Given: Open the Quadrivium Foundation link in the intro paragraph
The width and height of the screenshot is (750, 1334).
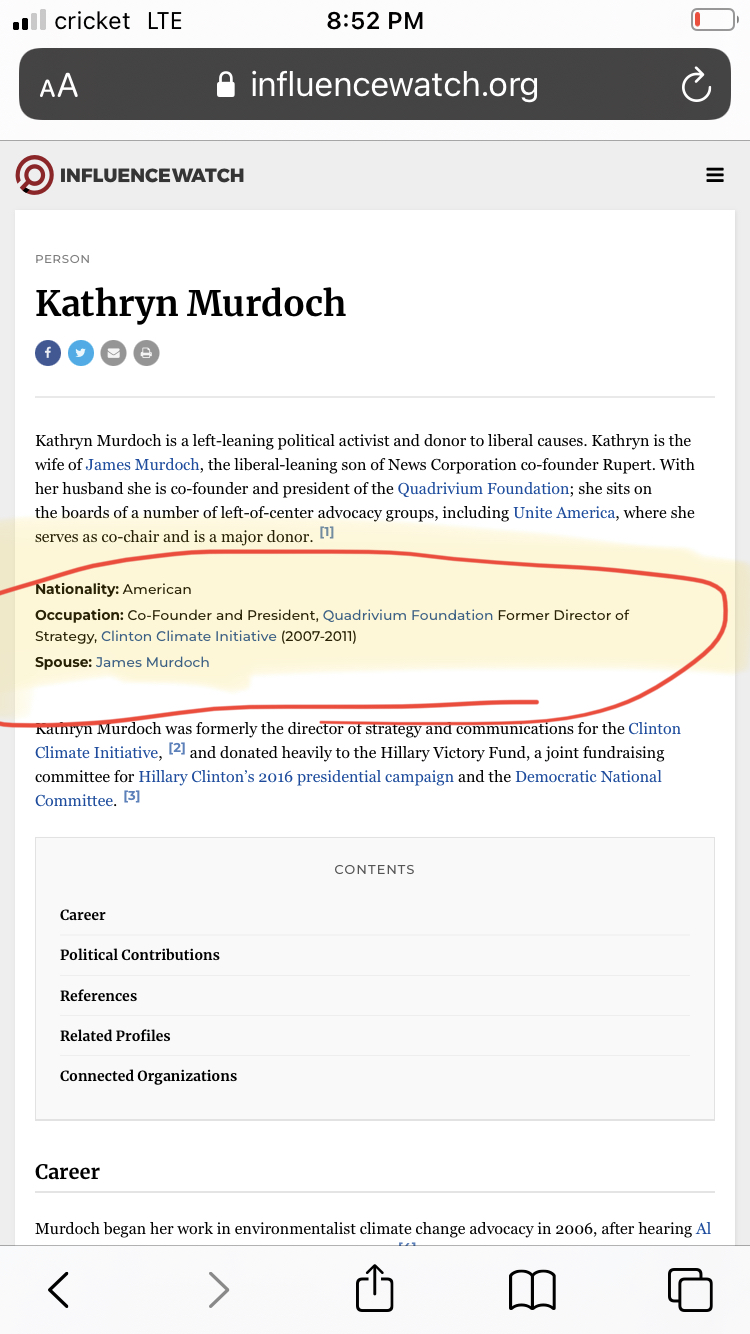Looking at the screenshot, I should click(x=483, y=489).
